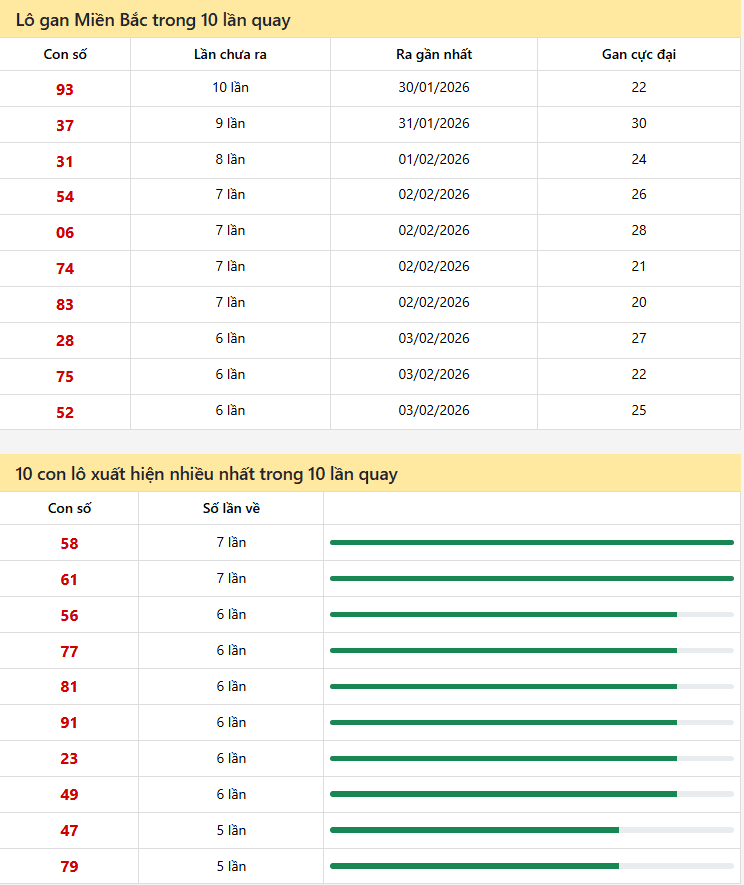The width and height of the screenshot is (744, 885).
Task: Click the 'Gan cực đại' column header
Action: click(639, 54)
